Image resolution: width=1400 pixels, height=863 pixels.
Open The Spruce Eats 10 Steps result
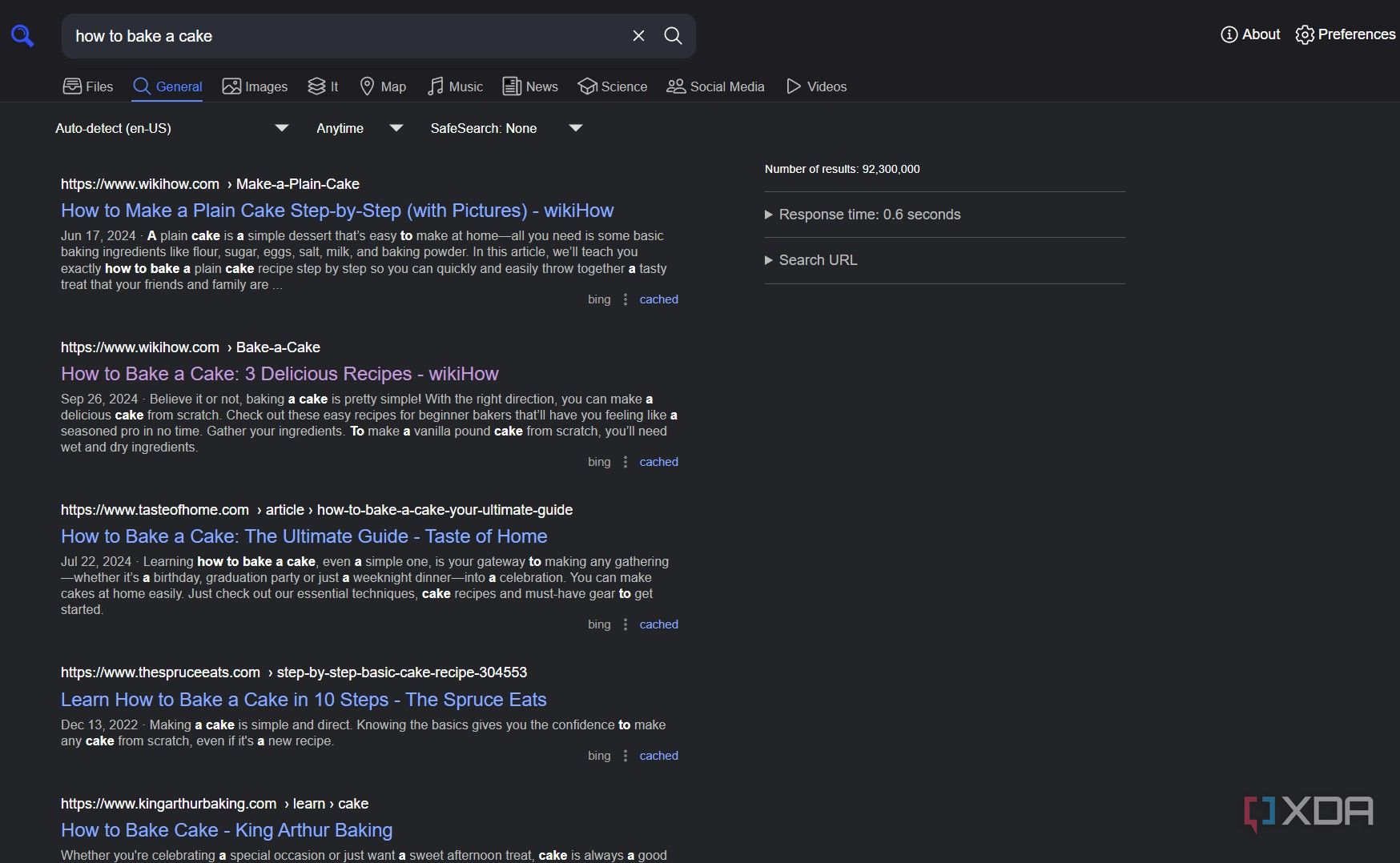click(x=304, y=700)
